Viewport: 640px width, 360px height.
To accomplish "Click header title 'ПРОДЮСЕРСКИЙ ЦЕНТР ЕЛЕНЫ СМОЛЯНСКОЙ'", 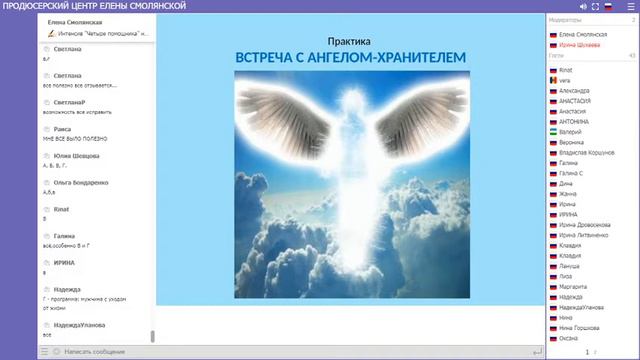I will 94,6.
